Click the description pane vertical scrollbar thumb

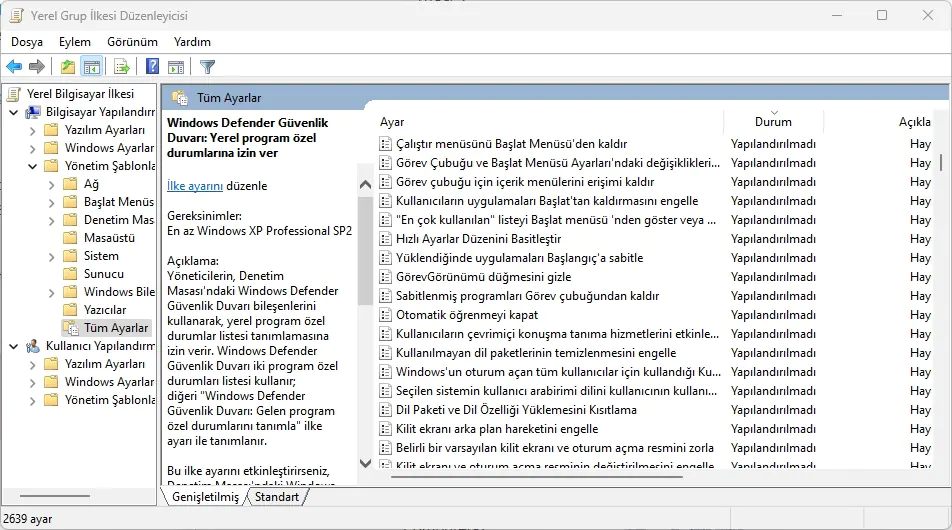point(365,250)
